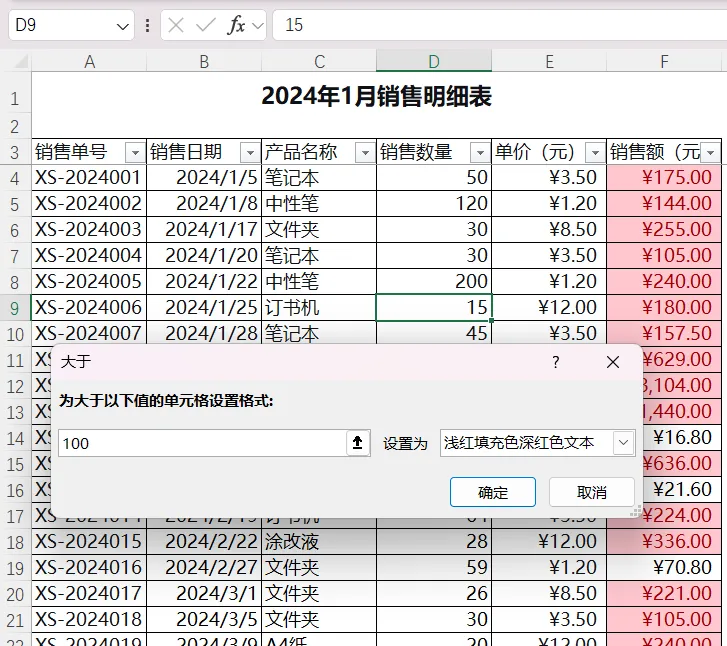Select column E header
Screen dimensions: 727x646
(x=549, y=62)
